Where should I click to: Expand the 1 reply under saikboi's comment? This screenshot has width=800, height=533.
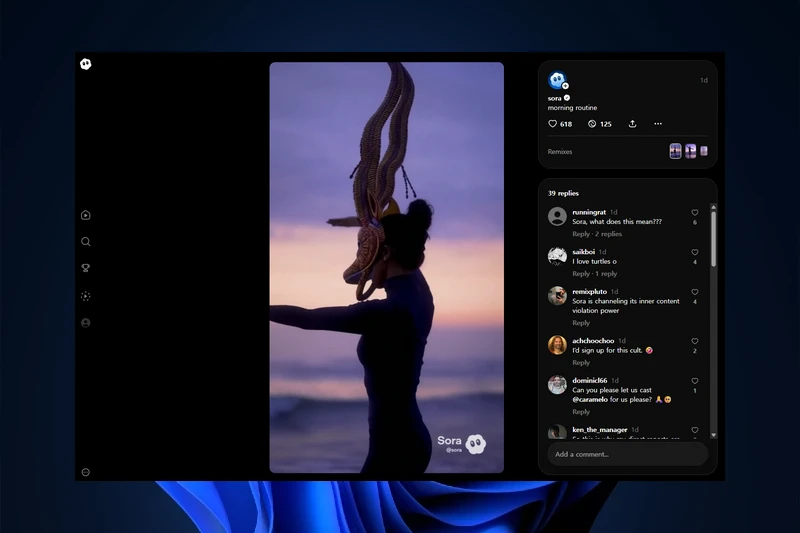coord(608,274)
